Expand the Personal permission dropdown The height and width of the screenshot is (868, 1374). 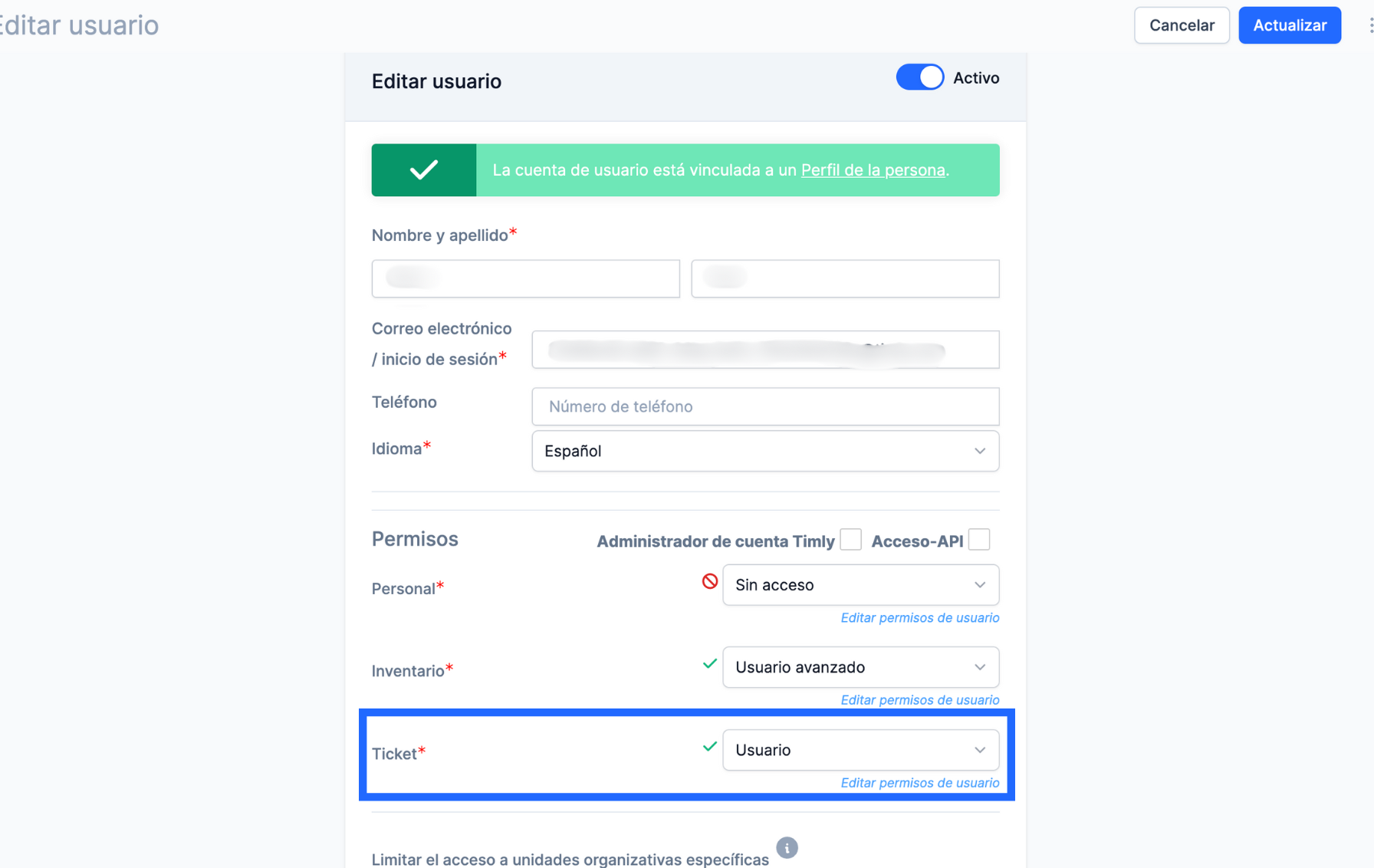[x=860, y=585]
